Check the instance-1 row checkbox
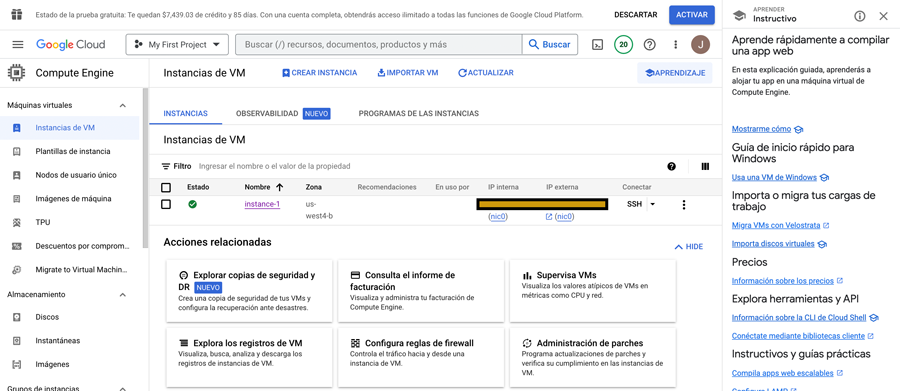 [x=166, y=204]
